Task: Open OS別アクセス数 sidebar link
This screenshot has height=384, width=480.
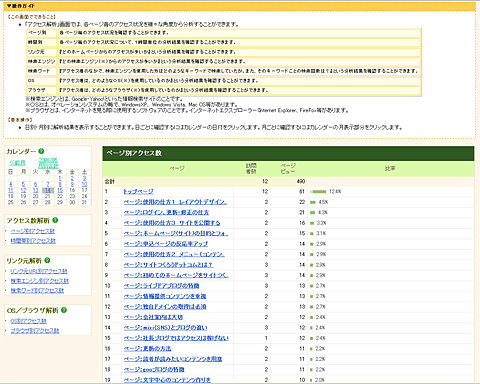Action: point(28,321)
